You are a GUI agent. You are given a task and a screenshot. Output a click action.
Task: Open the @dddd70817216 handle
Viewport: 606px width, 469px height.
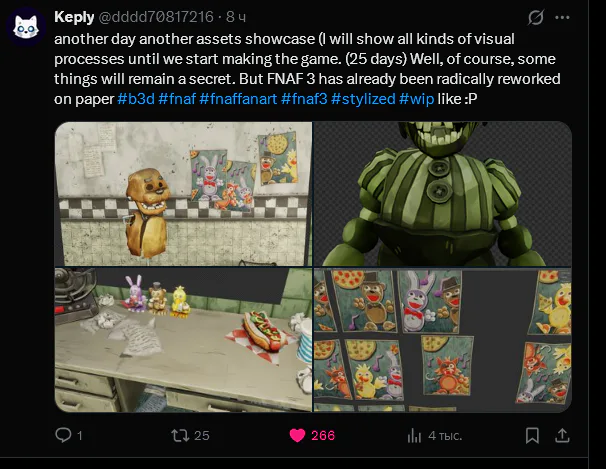pyautogui.click(x=156, y=17)
